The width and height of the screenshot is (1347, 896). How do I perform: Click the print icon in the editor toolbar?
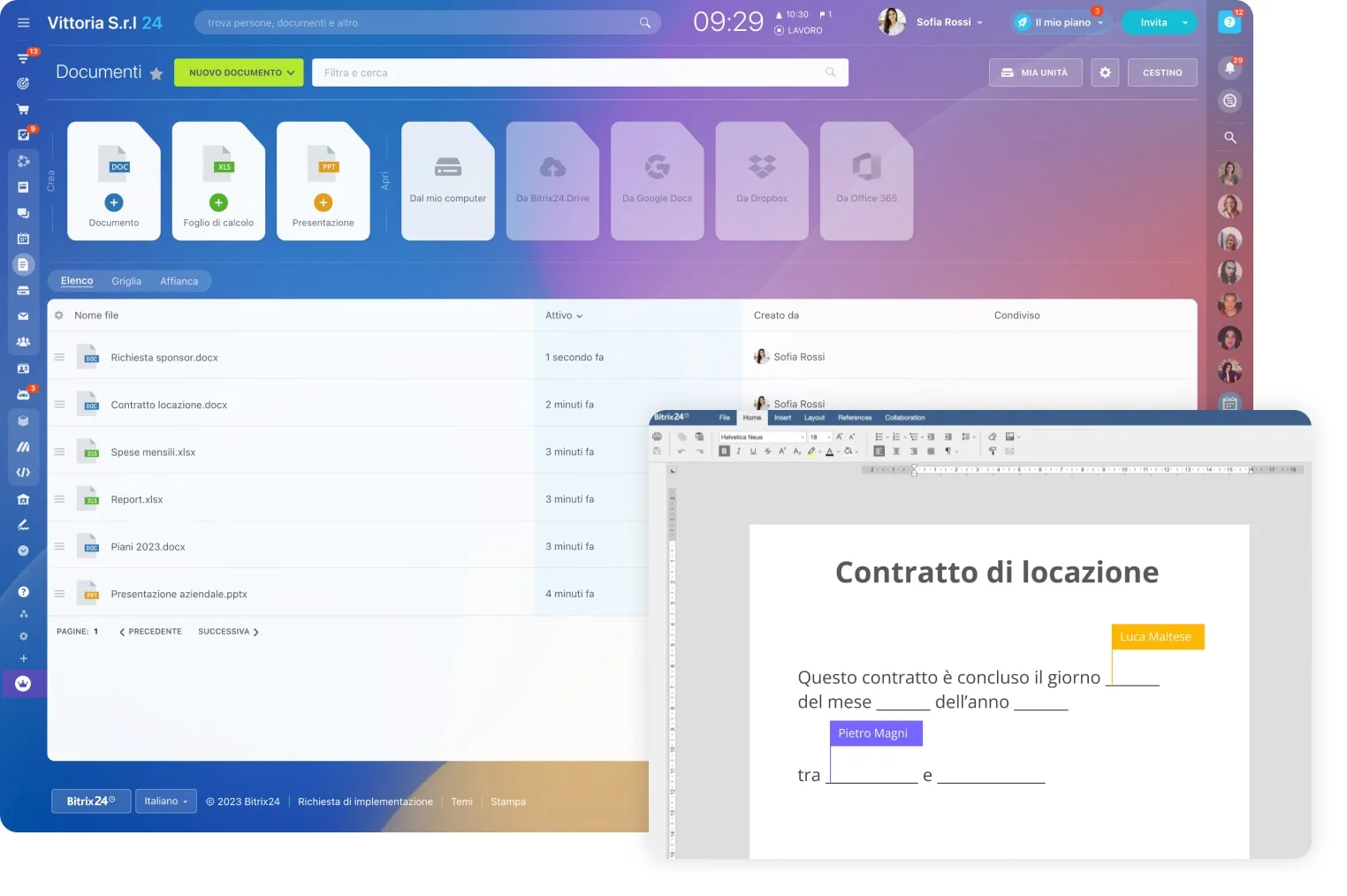click(x=657, y=437)
